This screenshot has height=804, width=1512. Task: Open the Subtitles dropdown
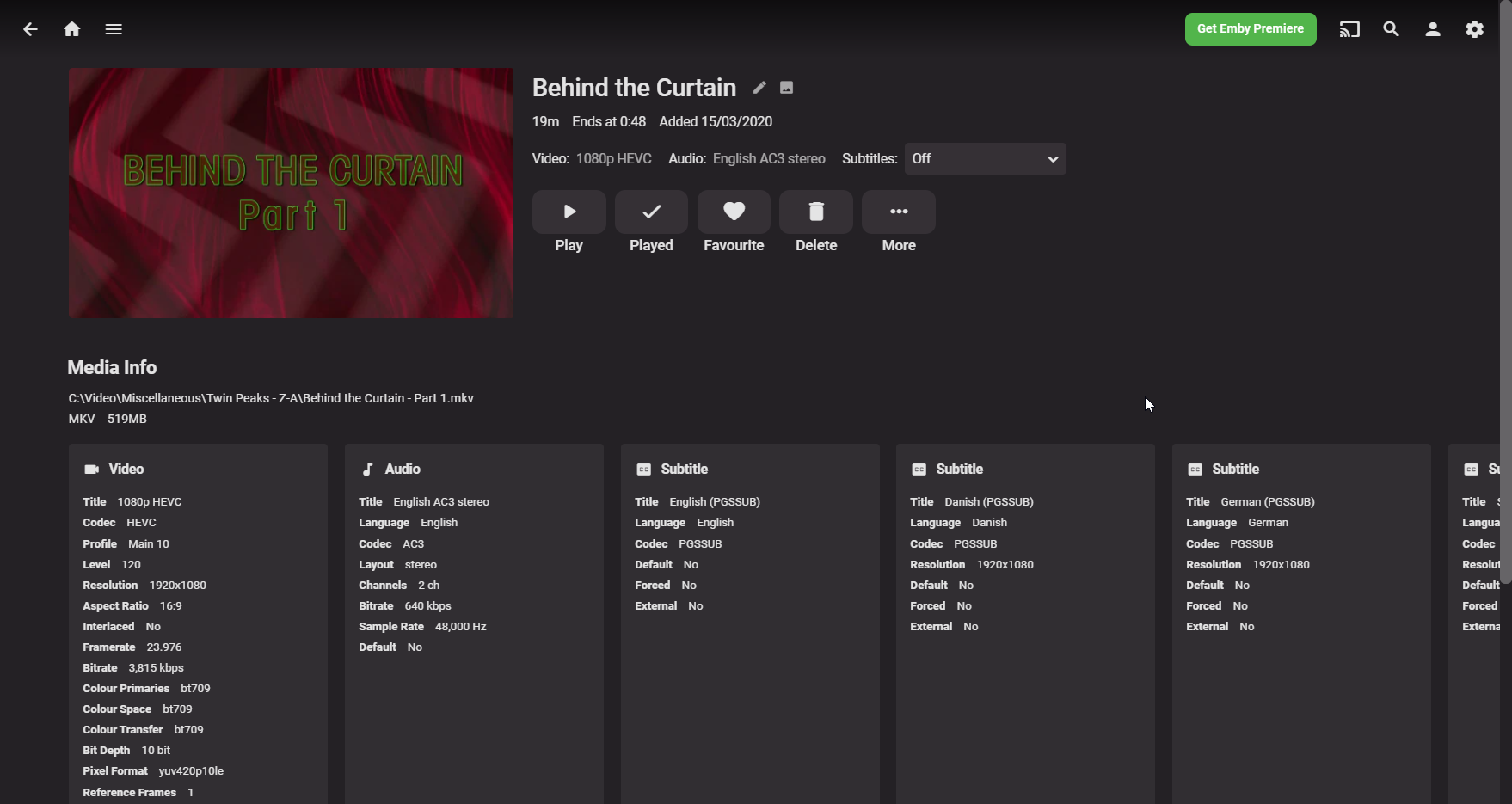985,159
